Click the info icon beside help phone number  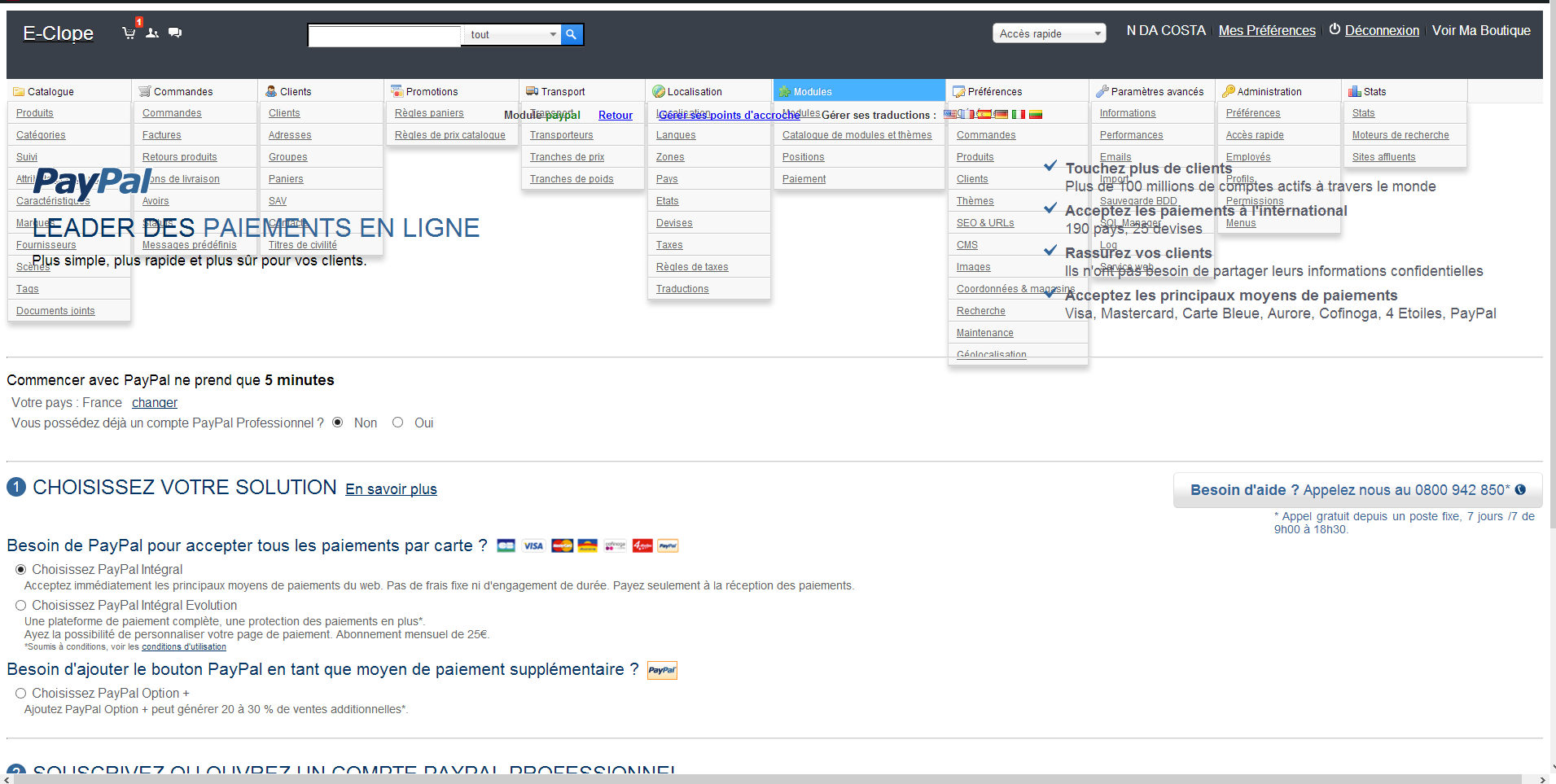pyautogui.click(x=1520, y=489)
